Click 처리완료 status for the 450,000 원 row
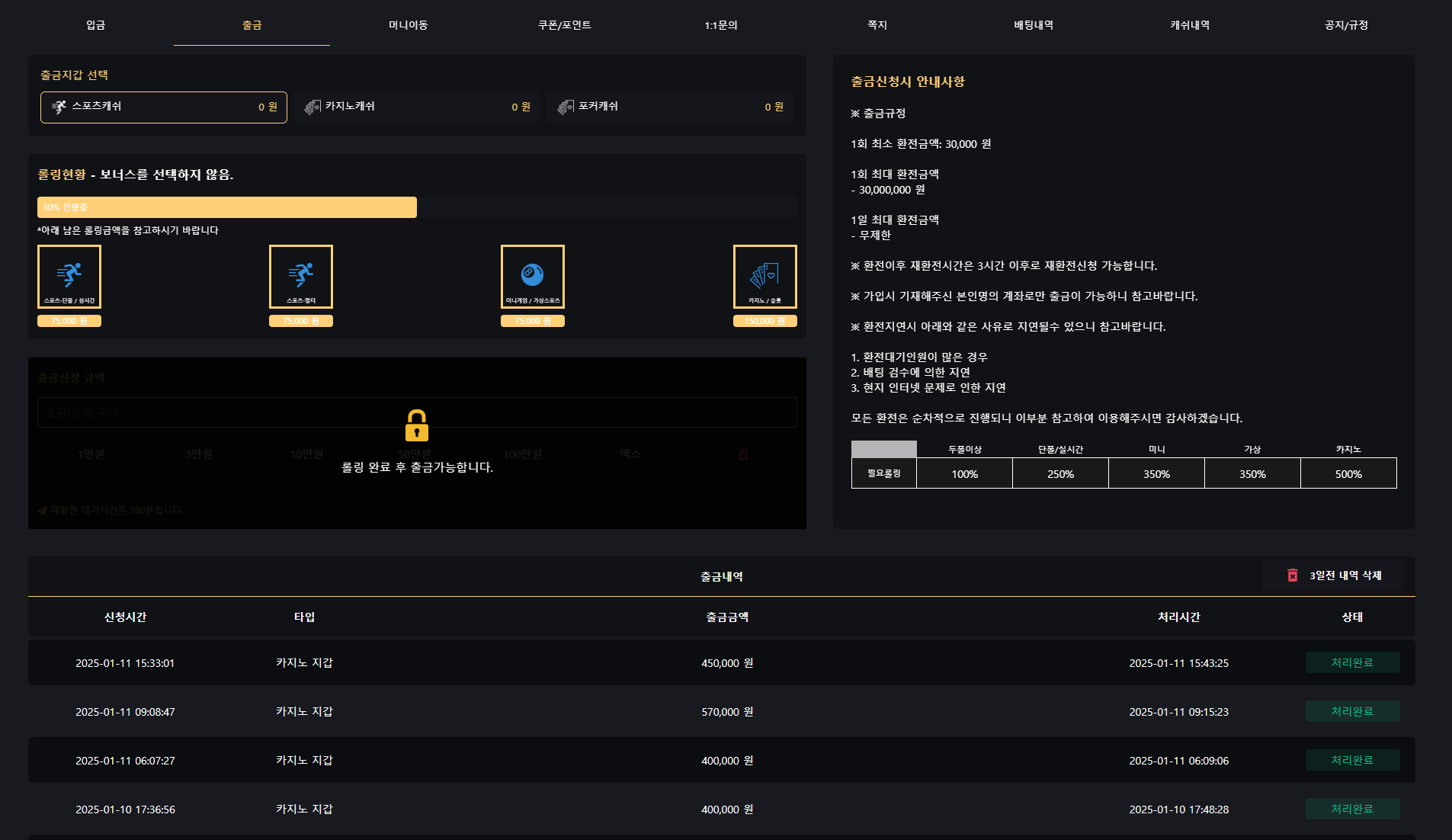The width and height of the screenshot is (1452, 840). [1352, 662]
